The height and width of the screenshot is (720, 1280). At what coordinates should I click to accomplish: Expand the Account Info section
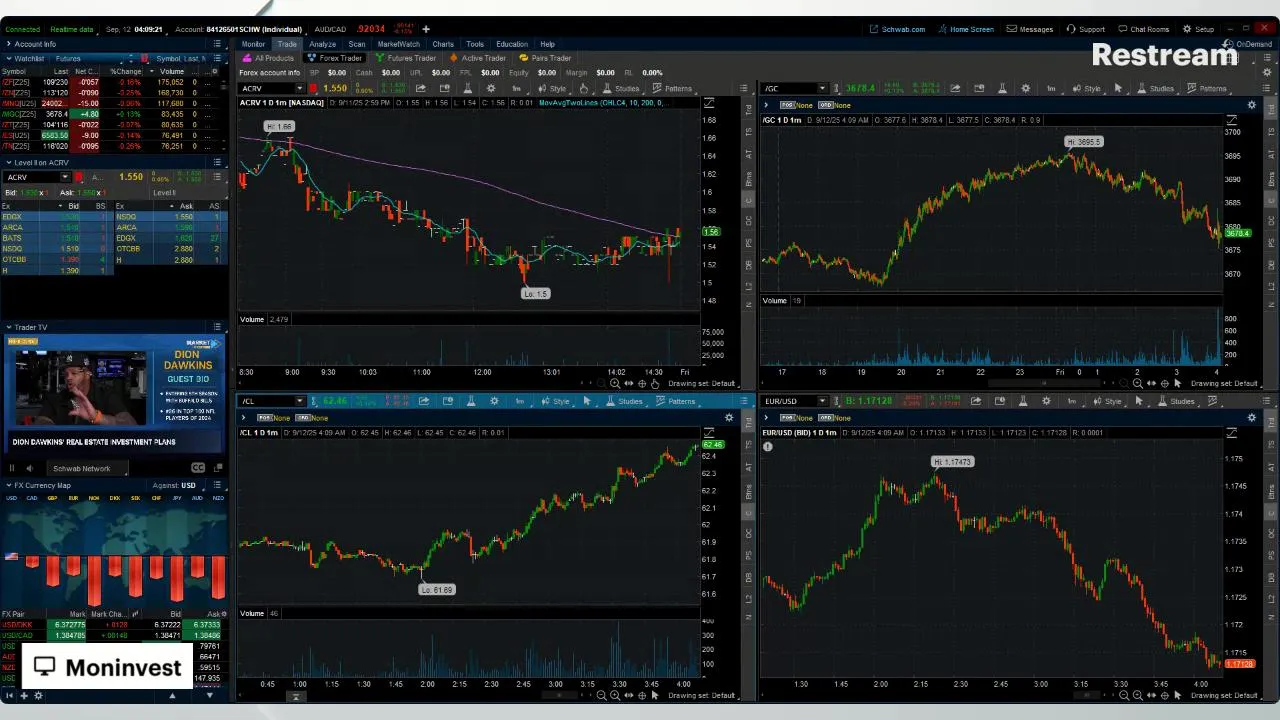coord(9,44)
